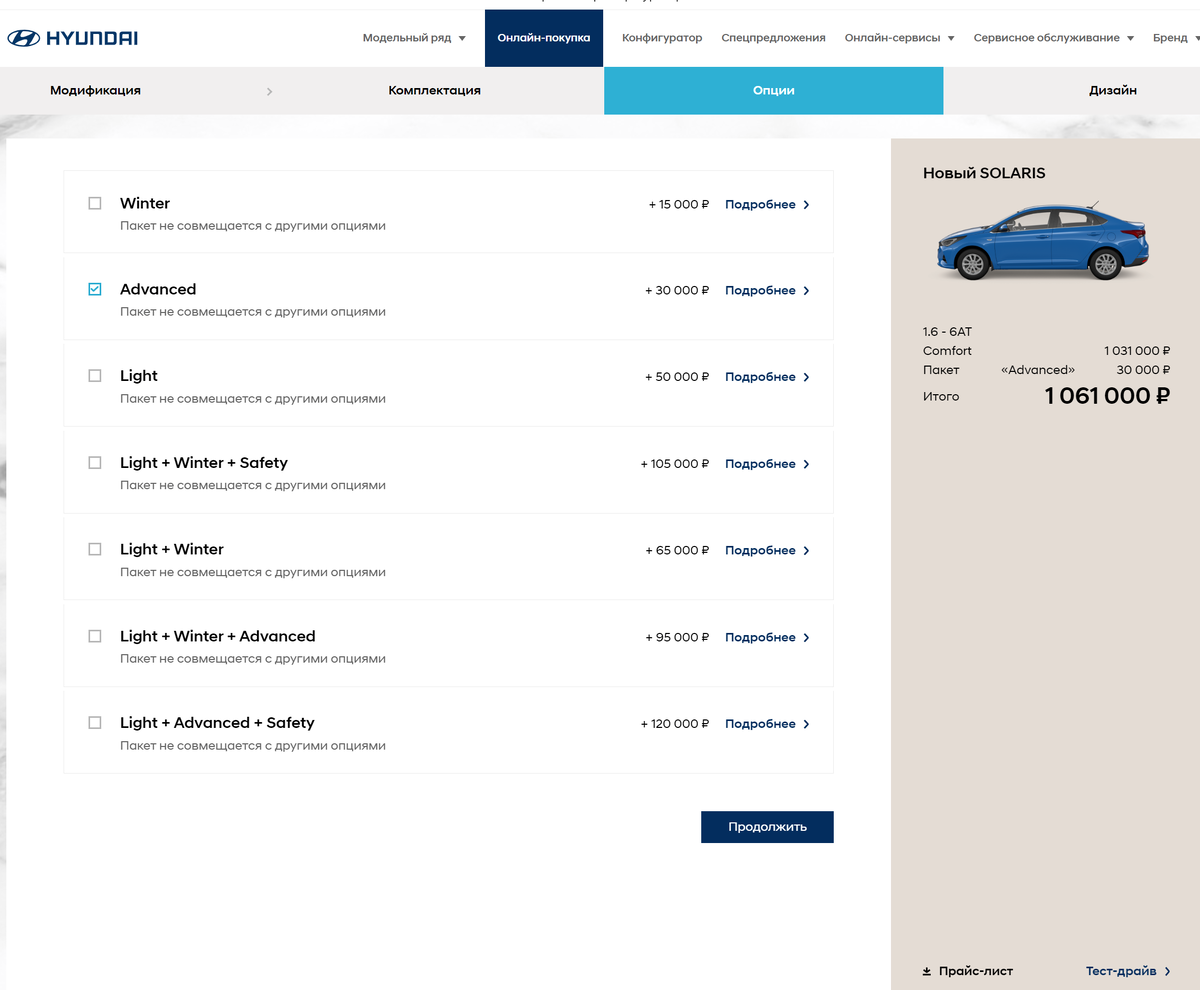Image resolution: width=1200 pixels, height=990 pixels.
Task: Open Подробнее for the Advanced package
Action: click(x=760, y=291)
